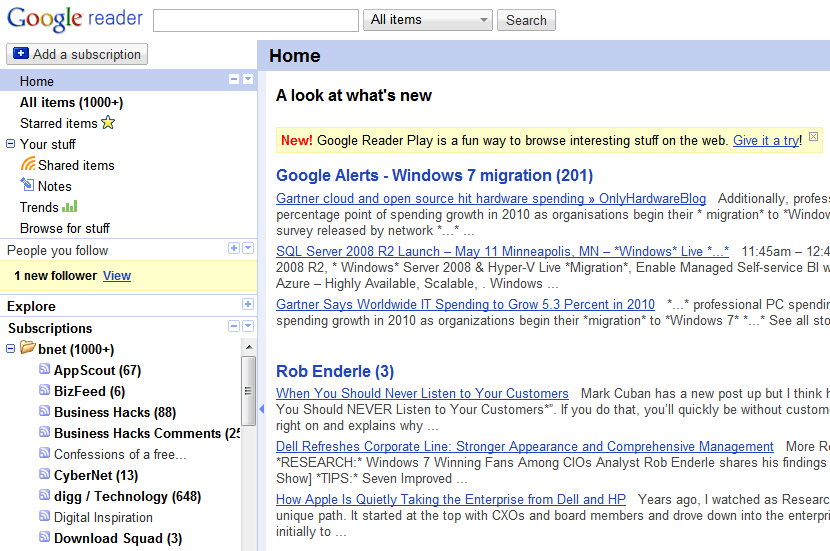Viewport: 830px width, 551px height.
Task: Open Gartner cloud and open source article
Action: click(491, 198)
